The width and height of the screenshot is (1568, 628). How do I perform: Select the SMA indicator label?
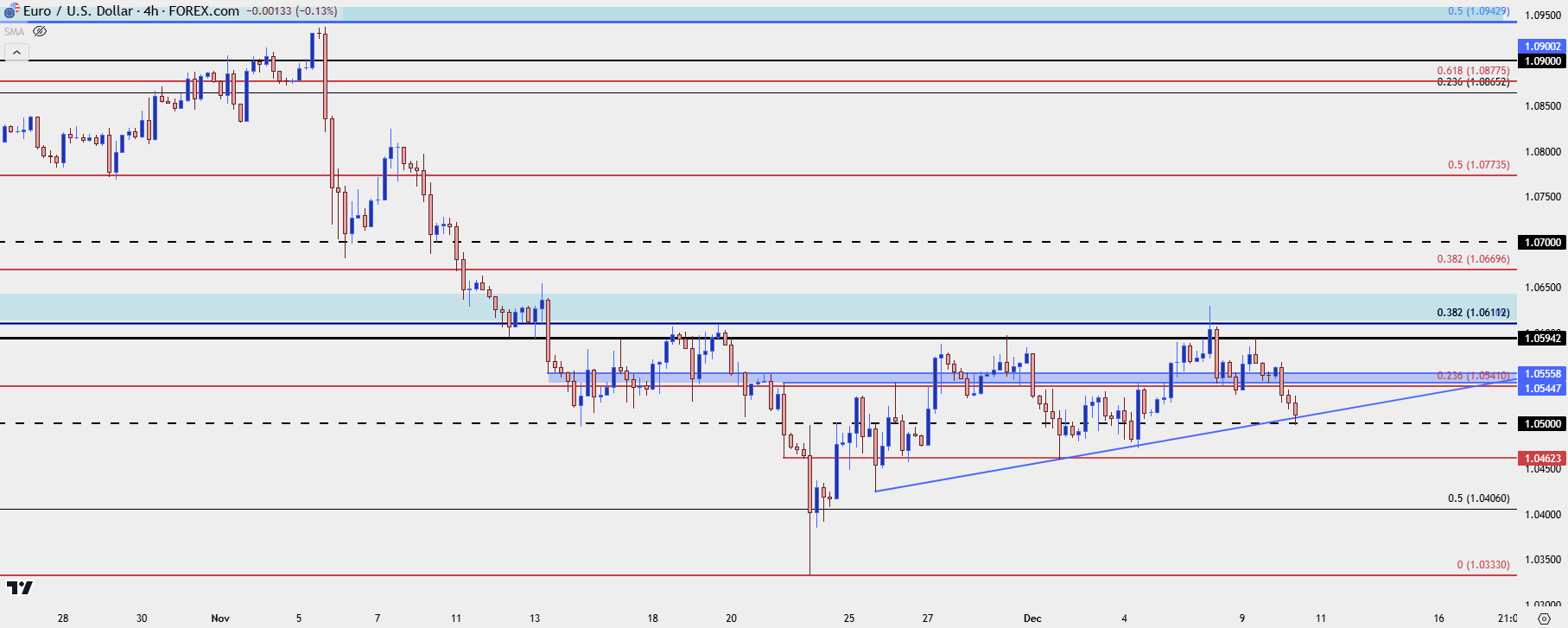click(14, 31)
